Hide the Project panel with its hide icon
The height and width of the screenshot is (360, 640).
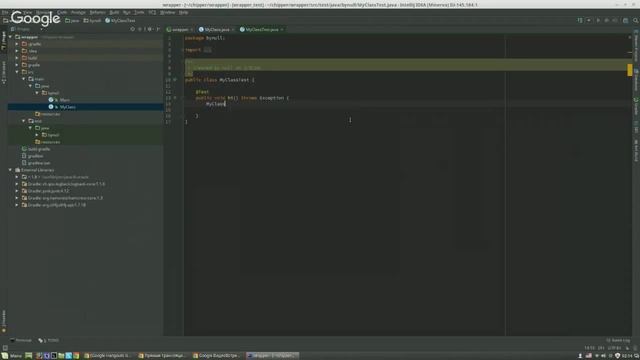(x=158, y=29)
